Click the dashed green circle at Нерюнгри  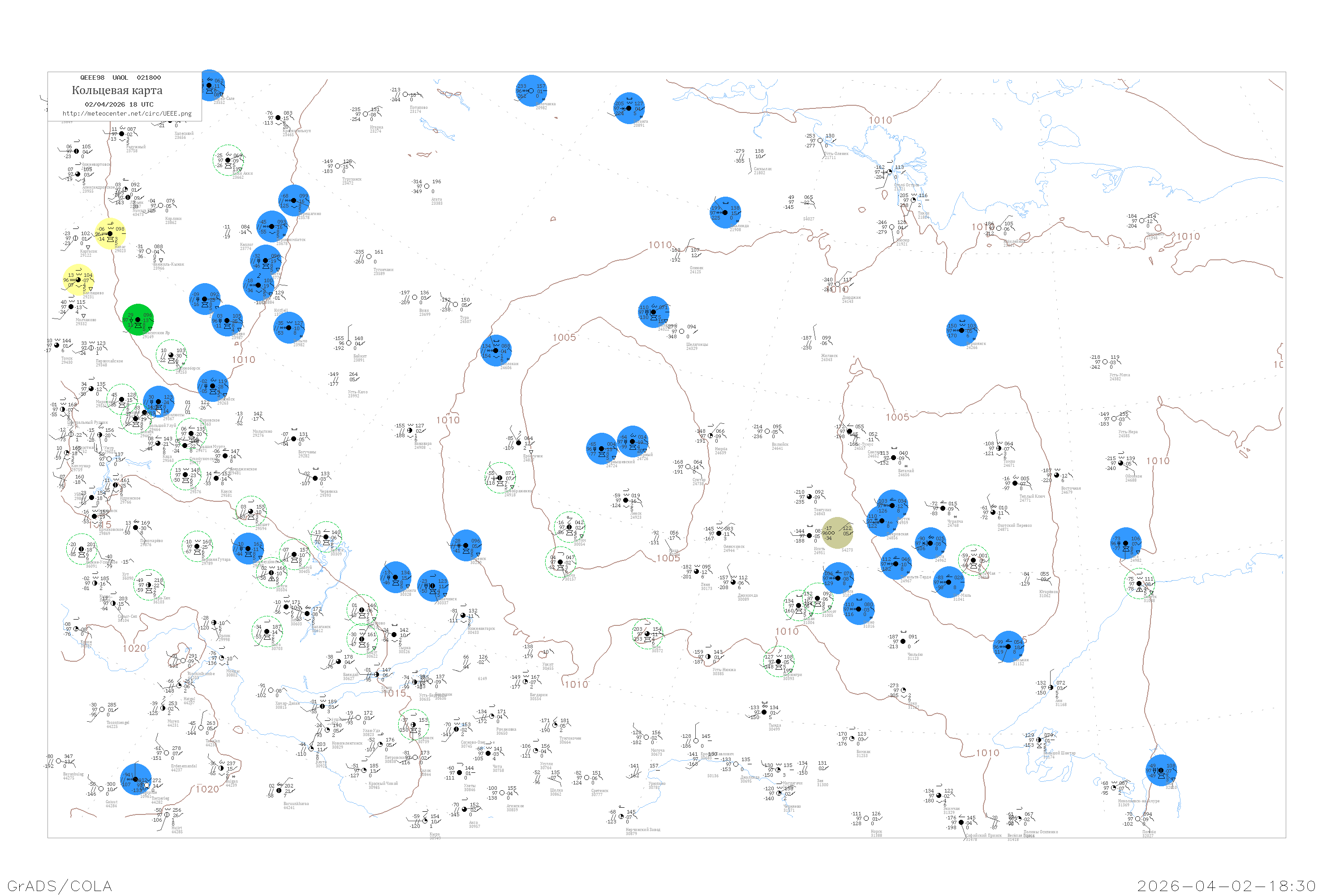(x=778, y=662)
